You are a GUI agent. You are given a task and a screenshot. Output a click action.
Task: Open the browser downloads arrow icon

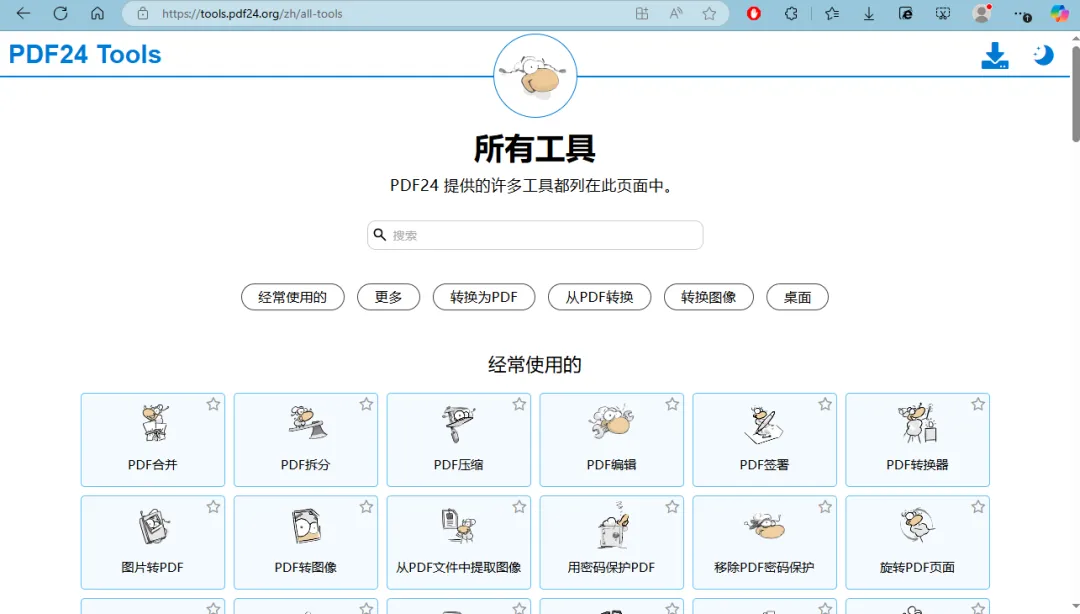click(869, 14)
